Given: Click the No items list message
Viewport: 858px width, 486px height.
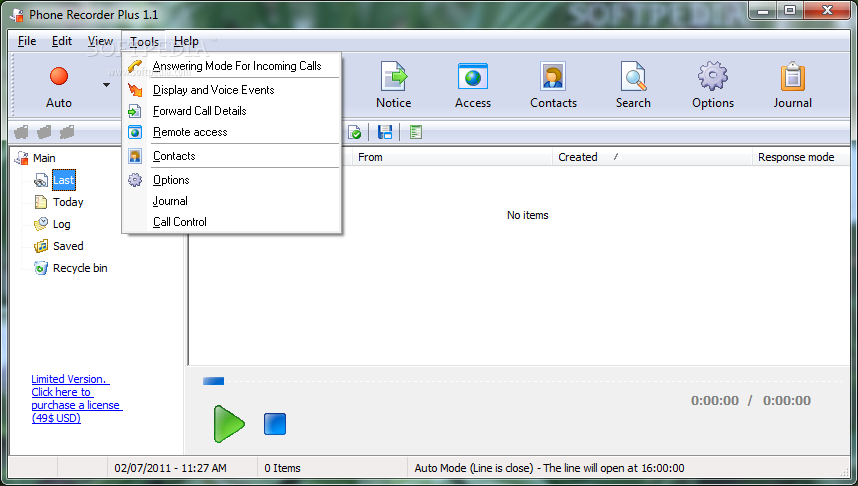Looking at the screenshot, I should pos(527,215).
